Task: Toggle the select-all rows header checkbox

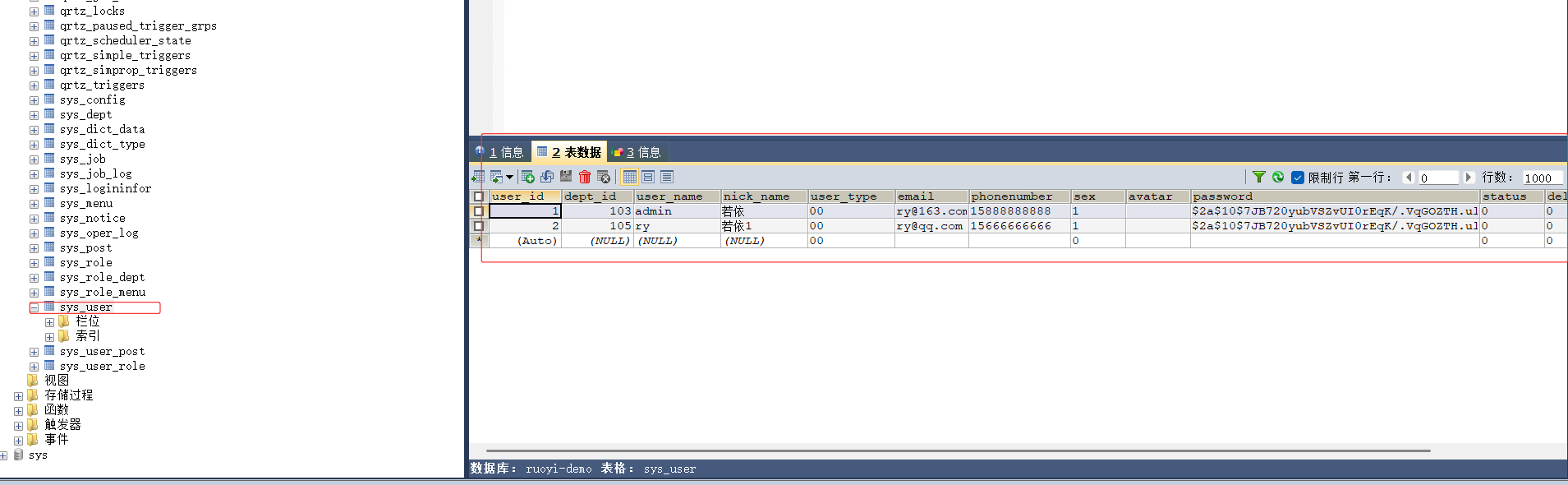Action: [479, 196]
